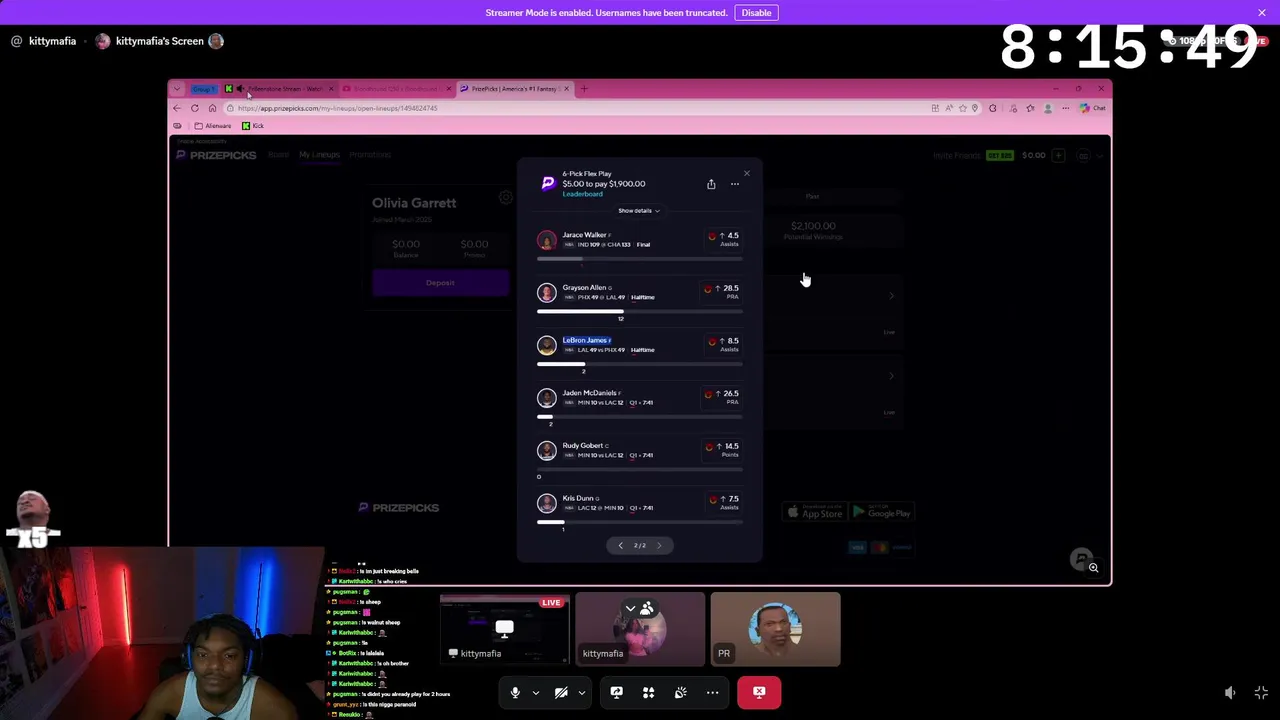Open the Kick bookmark

[253, 126]
